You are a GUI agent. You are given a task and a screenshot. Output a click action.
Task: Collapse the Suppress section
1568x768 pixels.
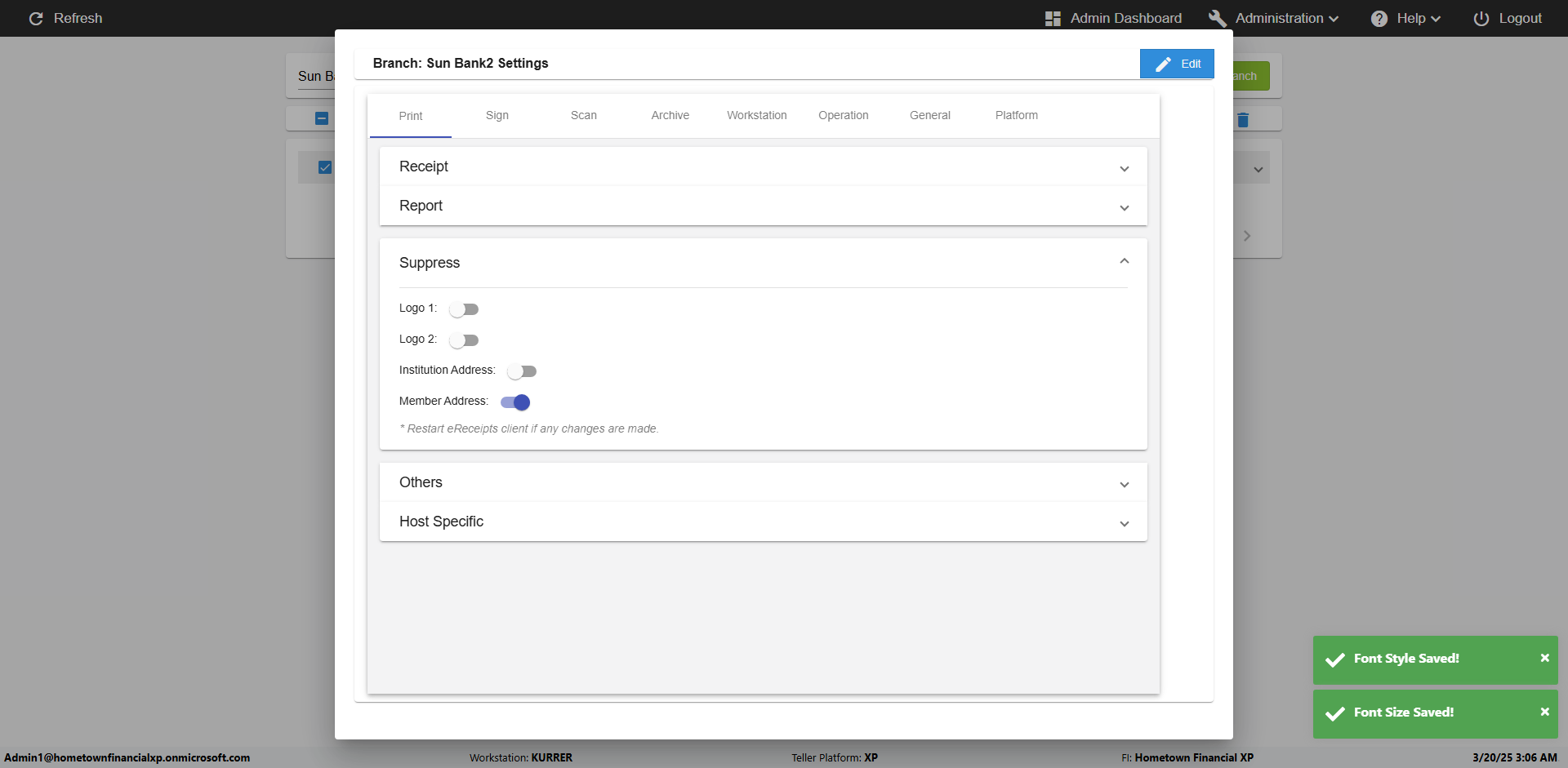tap(1125, 261)
